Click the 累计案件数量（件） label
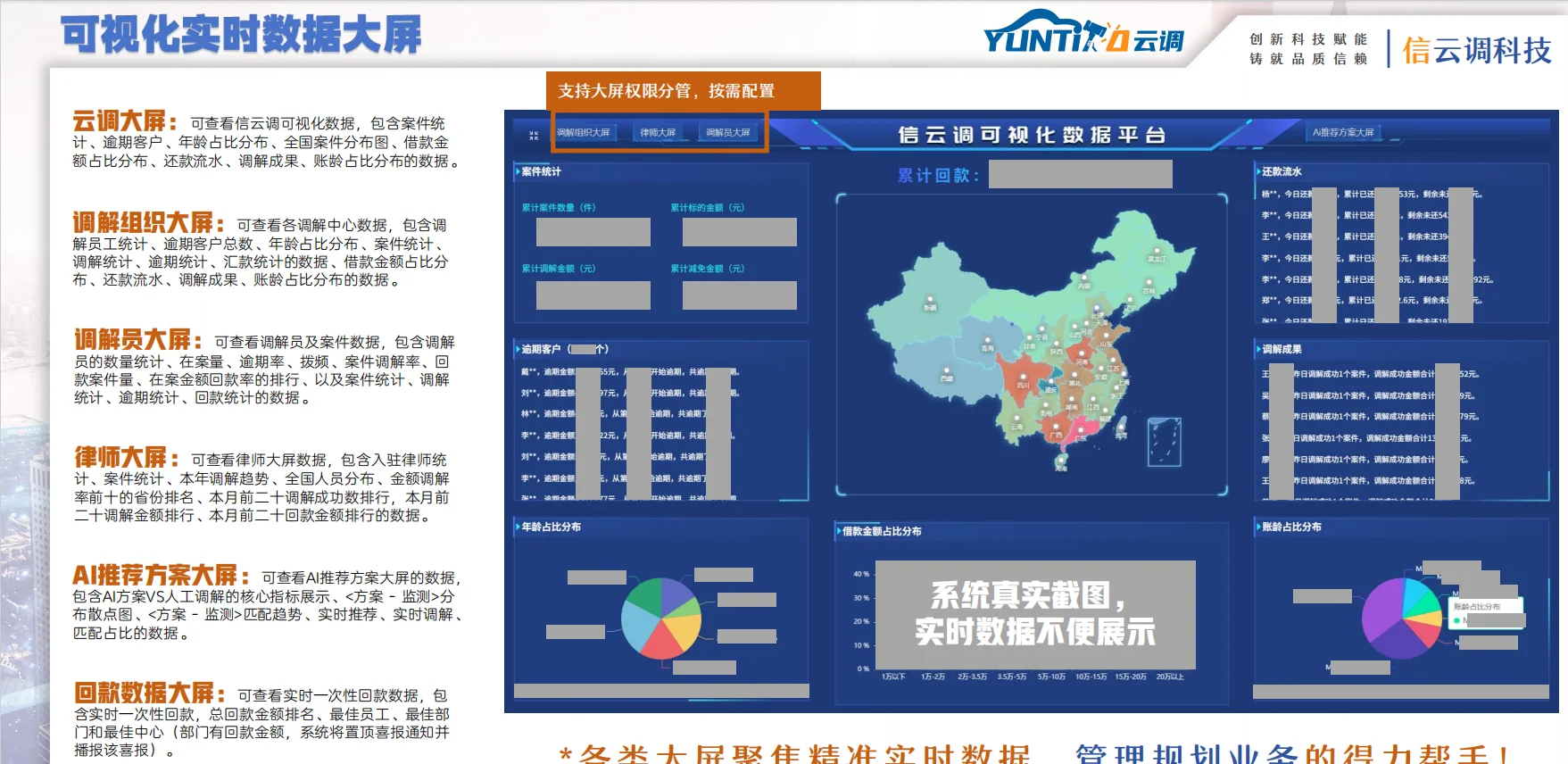The image size is (1568, 764). point(559,208)
